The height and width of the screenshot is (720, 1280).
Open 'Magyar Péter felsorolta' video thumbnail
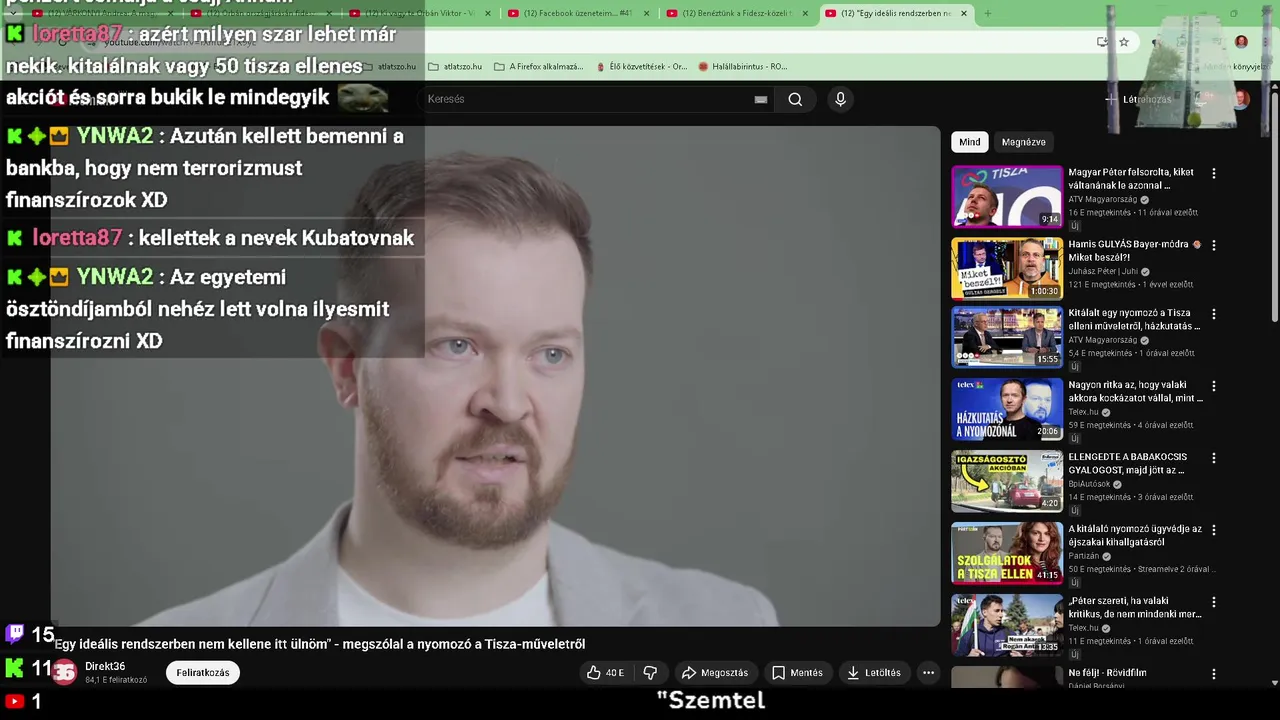(1006, 196)
